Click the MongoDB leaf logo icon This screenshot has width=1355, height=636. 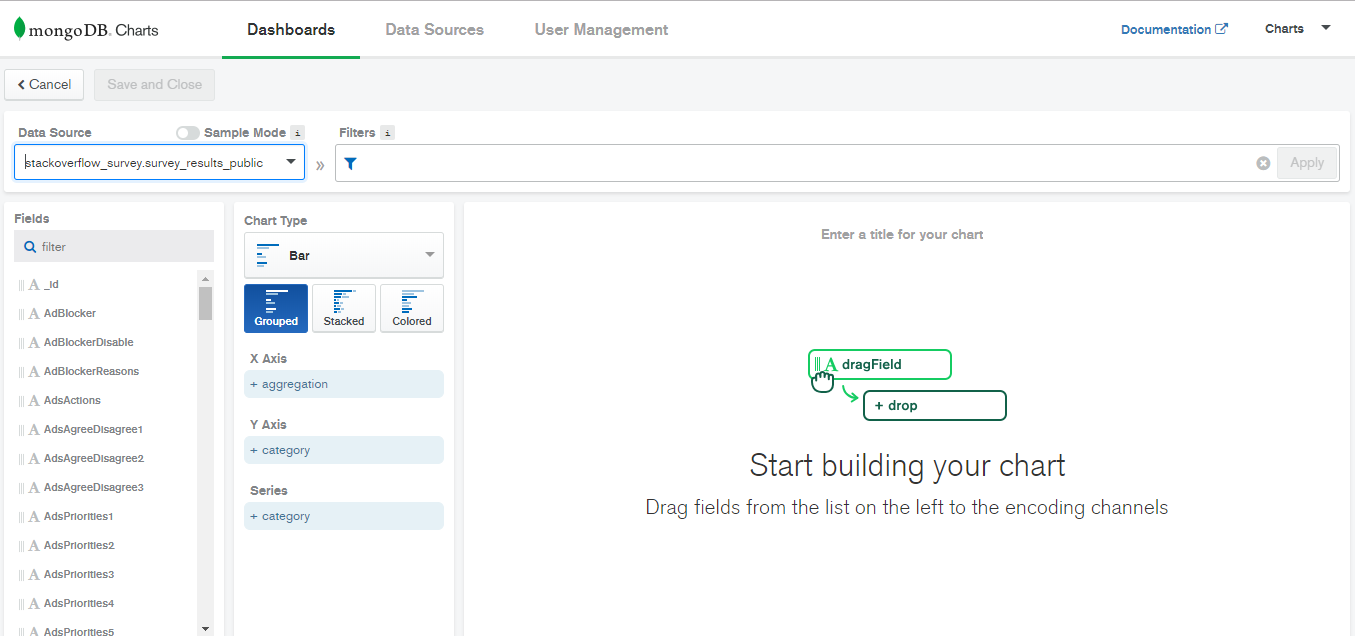[x=19, y=29]
